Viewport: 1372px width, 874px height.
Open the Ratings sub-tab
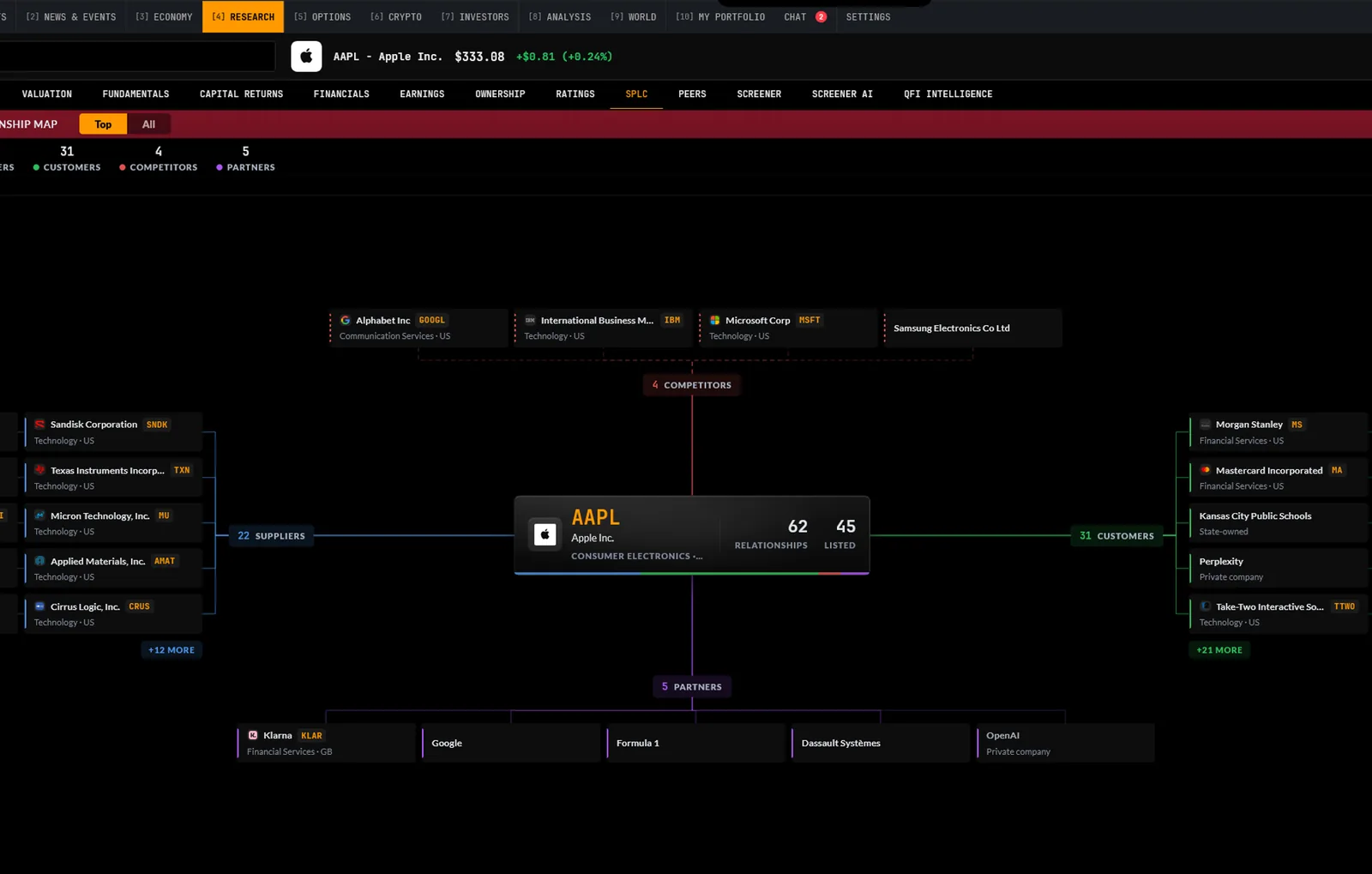(x=575, y=94)
